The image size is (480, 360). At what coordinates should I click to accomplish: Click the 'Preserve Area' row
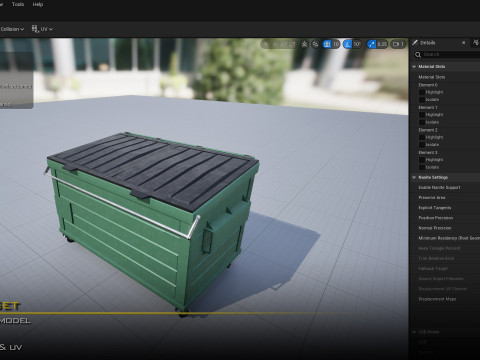tap(445, 198)
